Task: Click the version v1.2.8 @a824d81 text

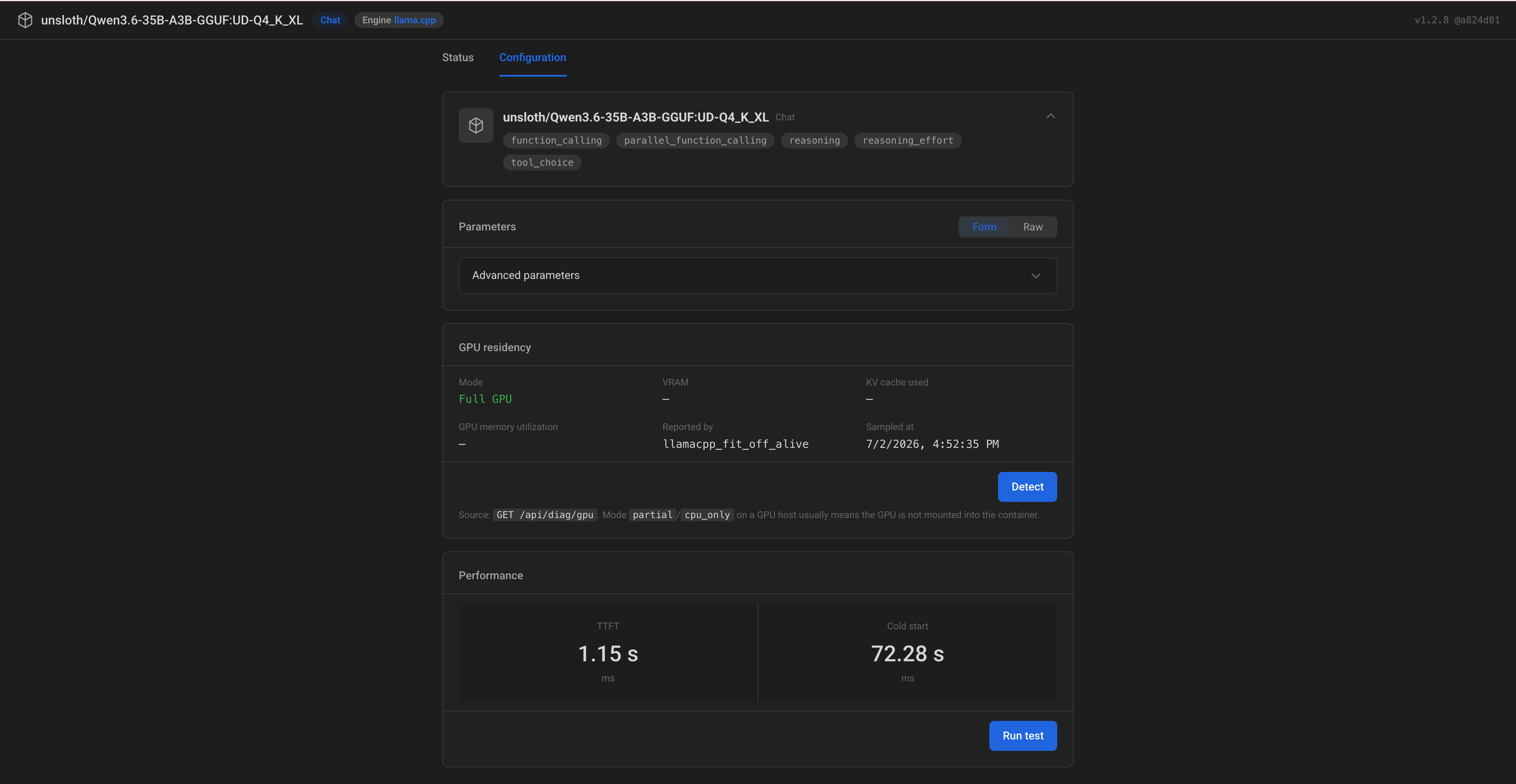Action: click(1456, 20)
